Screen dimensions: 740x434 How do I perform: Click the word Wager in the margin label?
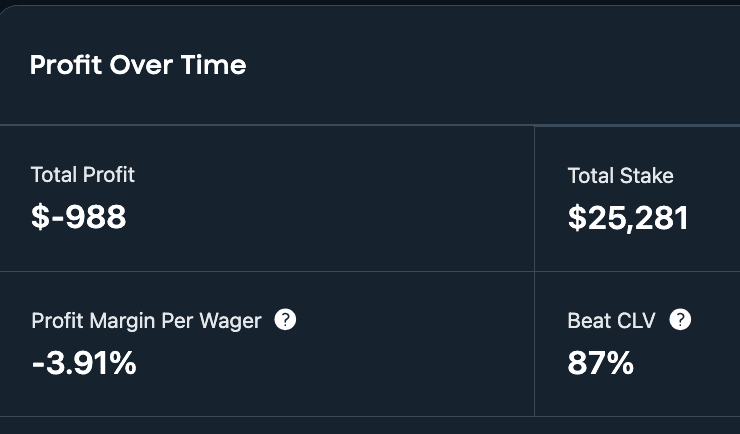click(230, 322)
